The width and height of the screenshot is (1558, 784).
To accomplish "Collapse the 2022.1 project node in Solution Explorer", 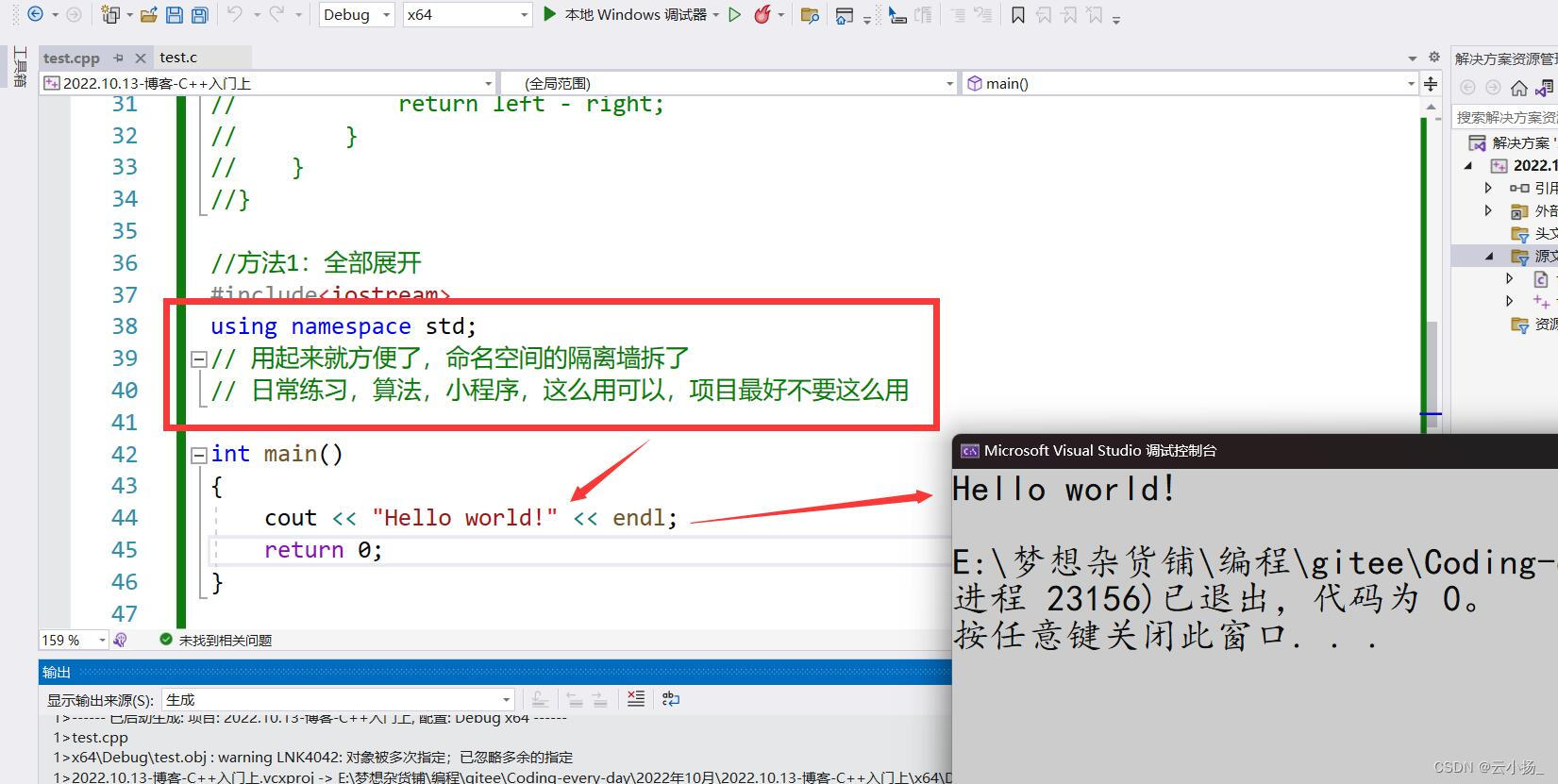I will (x=1468, y=165).
